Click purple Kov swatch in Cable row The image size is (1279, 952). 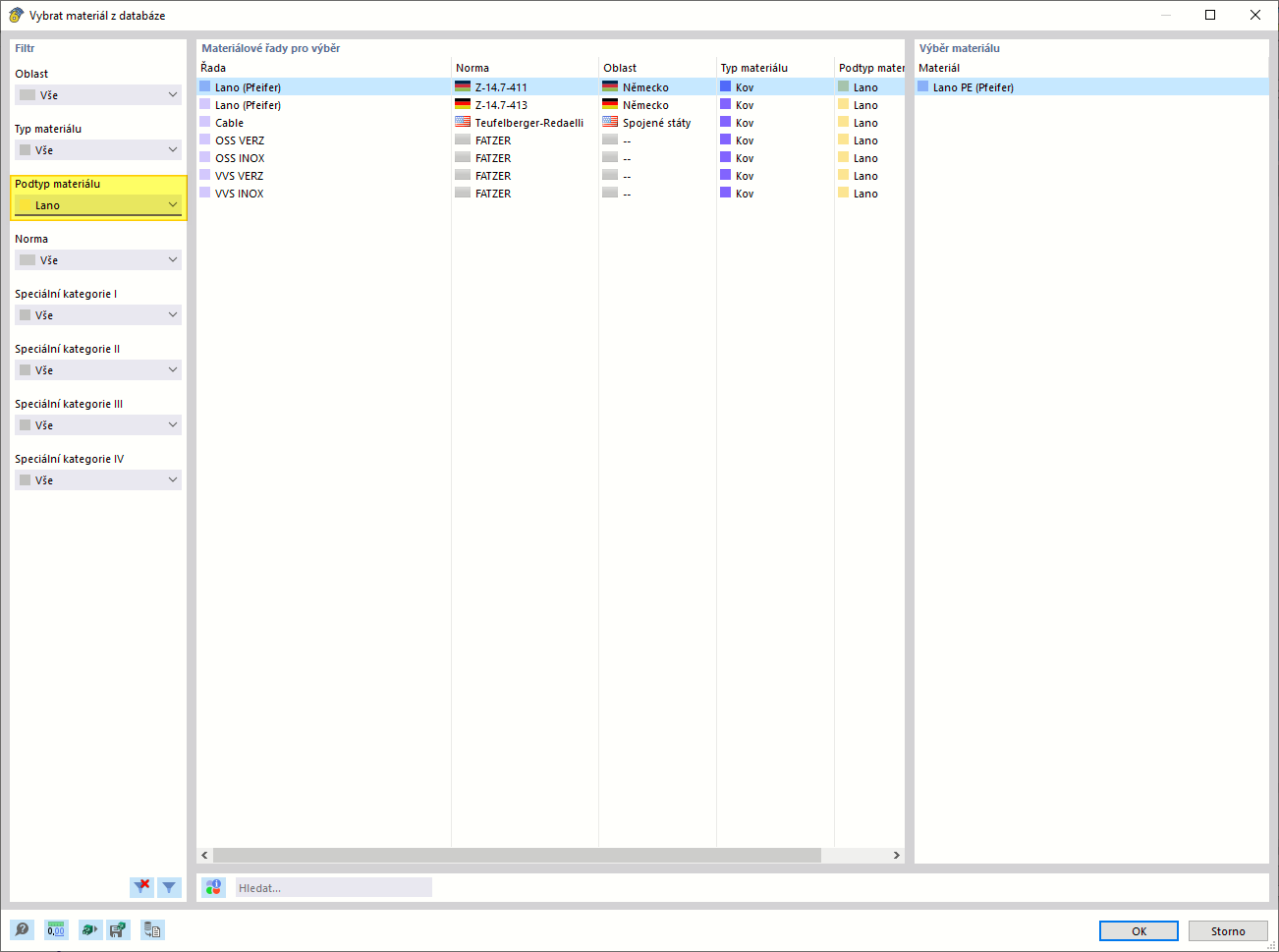(x=725, y=122)
